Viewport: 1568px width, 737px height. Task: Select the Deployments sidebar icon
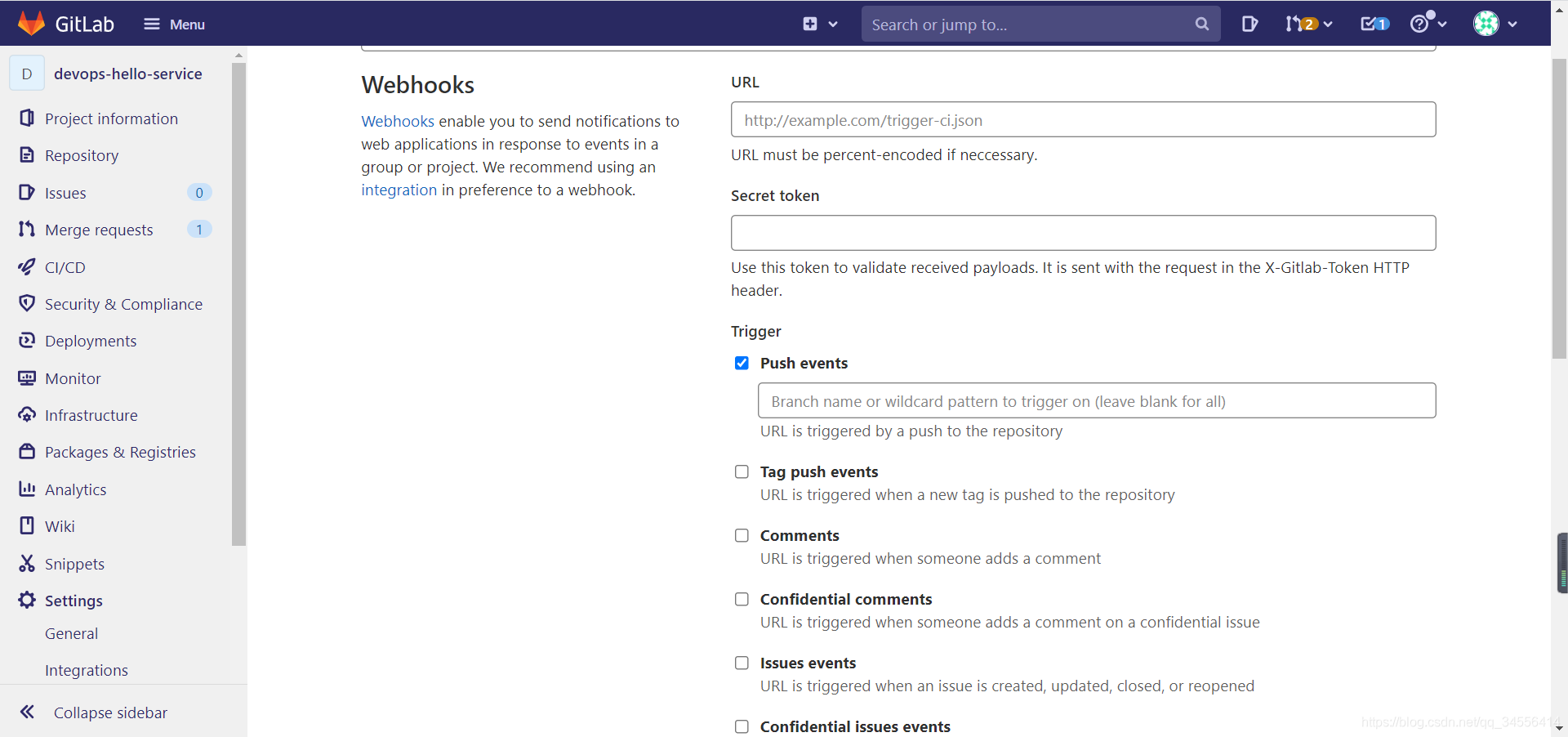(27, 341)
